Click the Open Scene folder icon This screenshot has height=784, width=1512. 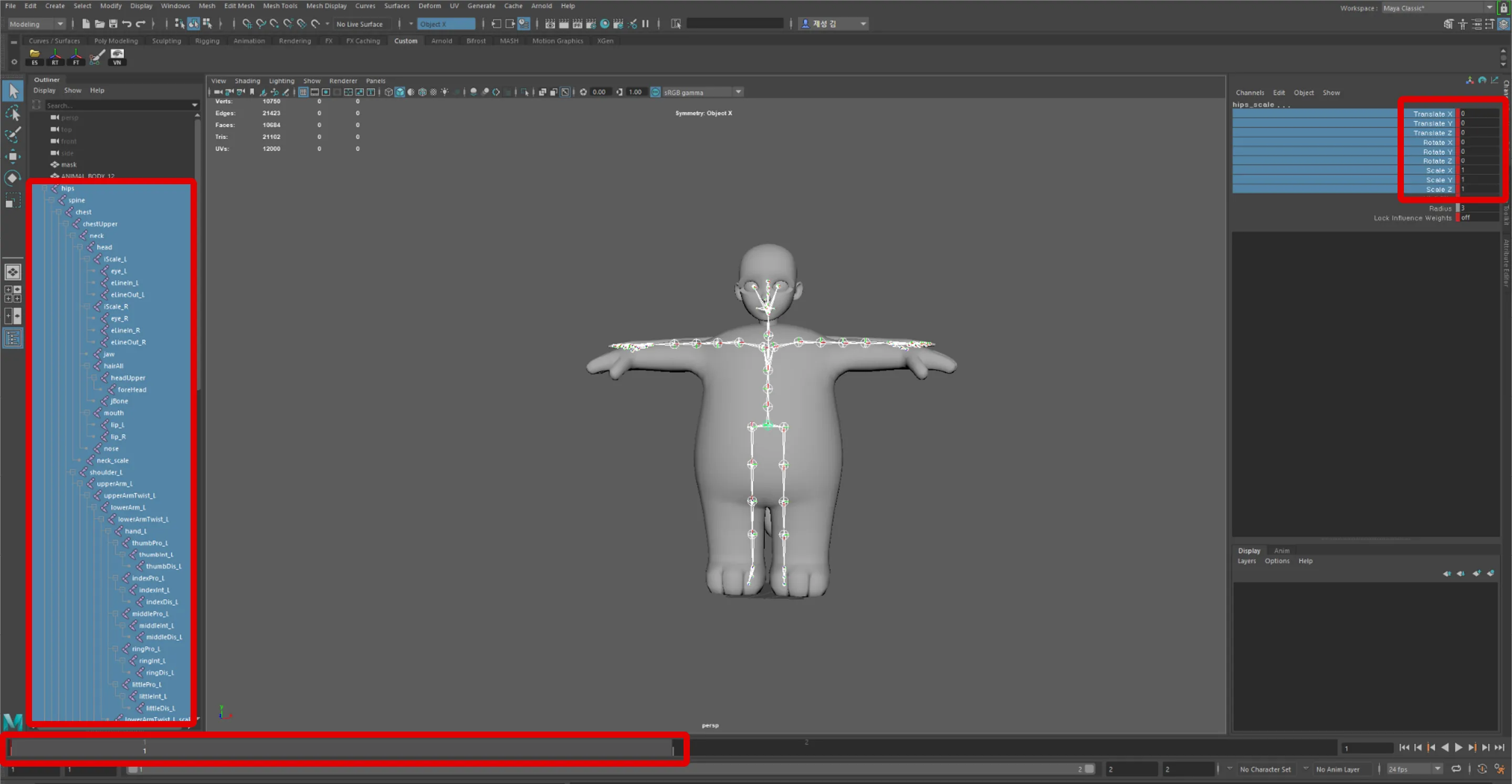click(99, 24)
